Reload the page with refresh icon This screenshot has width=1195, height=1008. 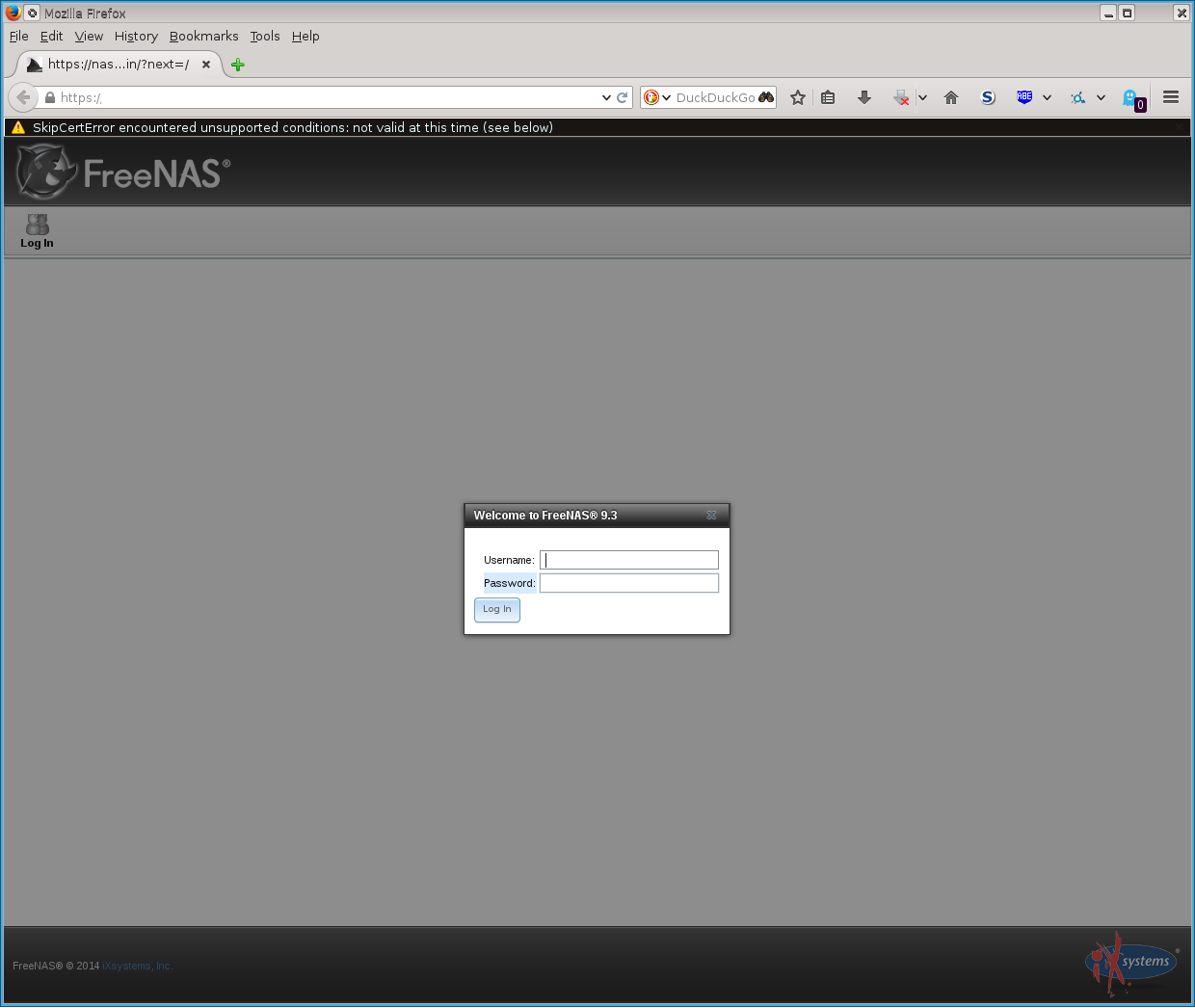623,97
